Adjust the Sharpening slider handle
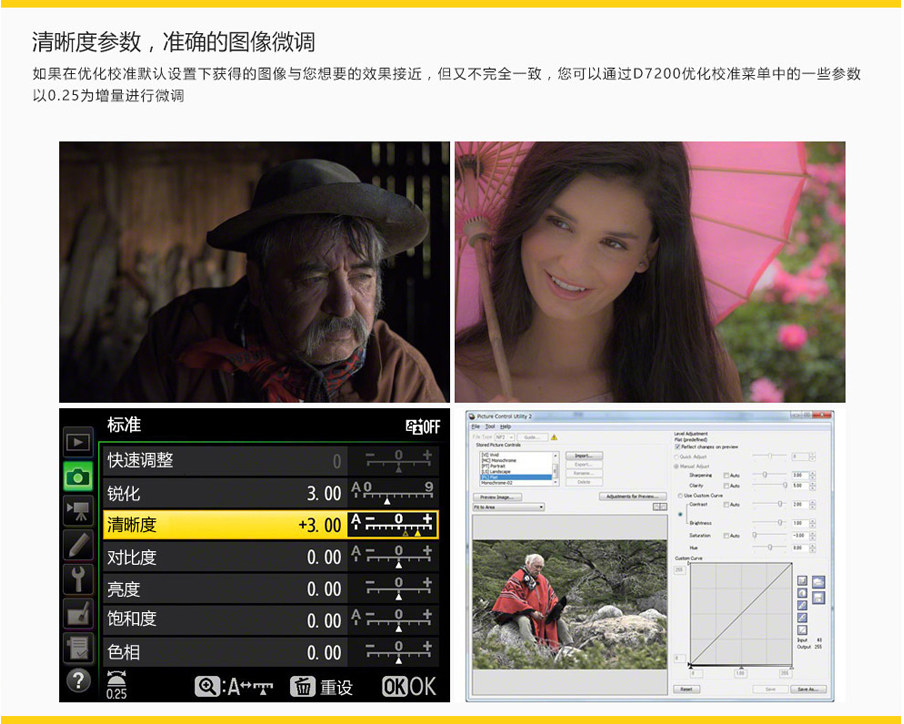Viewport: 904px width, 724px height. pos(765,475)
